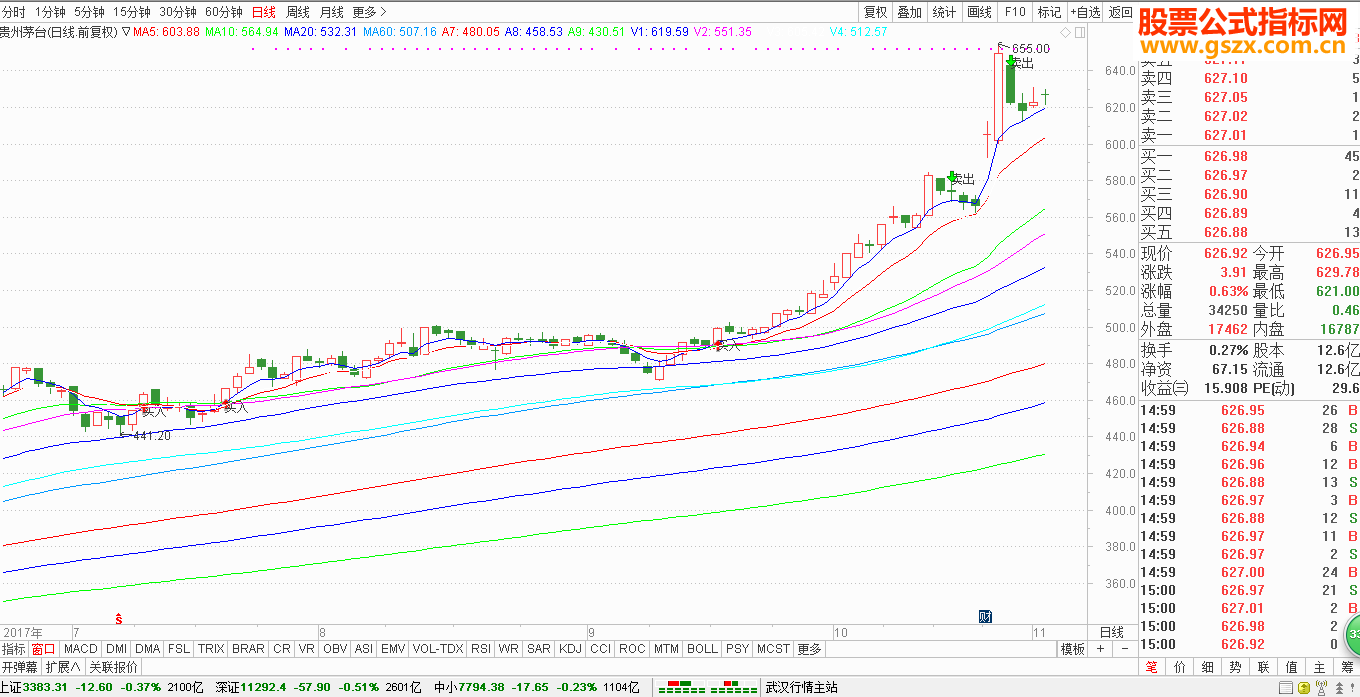
Task: Click the 返回 back button
Action: [x=1121, y=12]
